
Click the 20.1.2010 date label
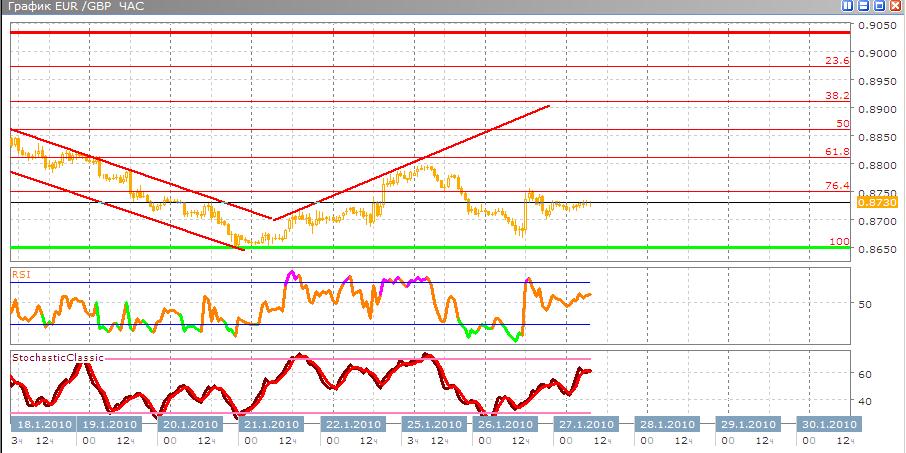[189, 425]
